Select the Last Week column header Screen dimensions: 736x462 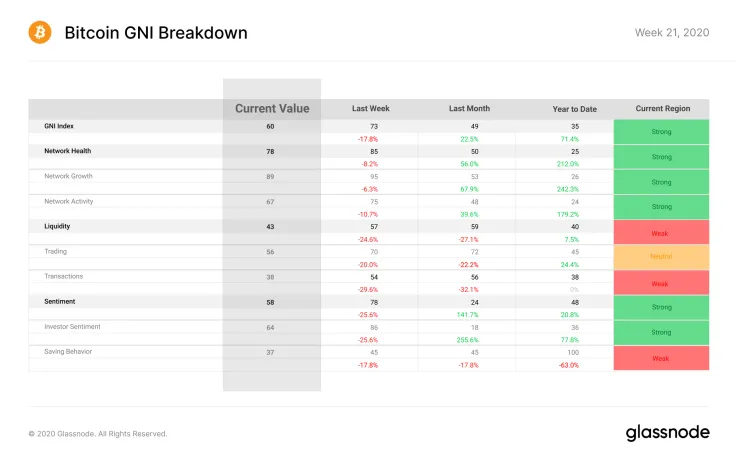[x=371, y=108]
